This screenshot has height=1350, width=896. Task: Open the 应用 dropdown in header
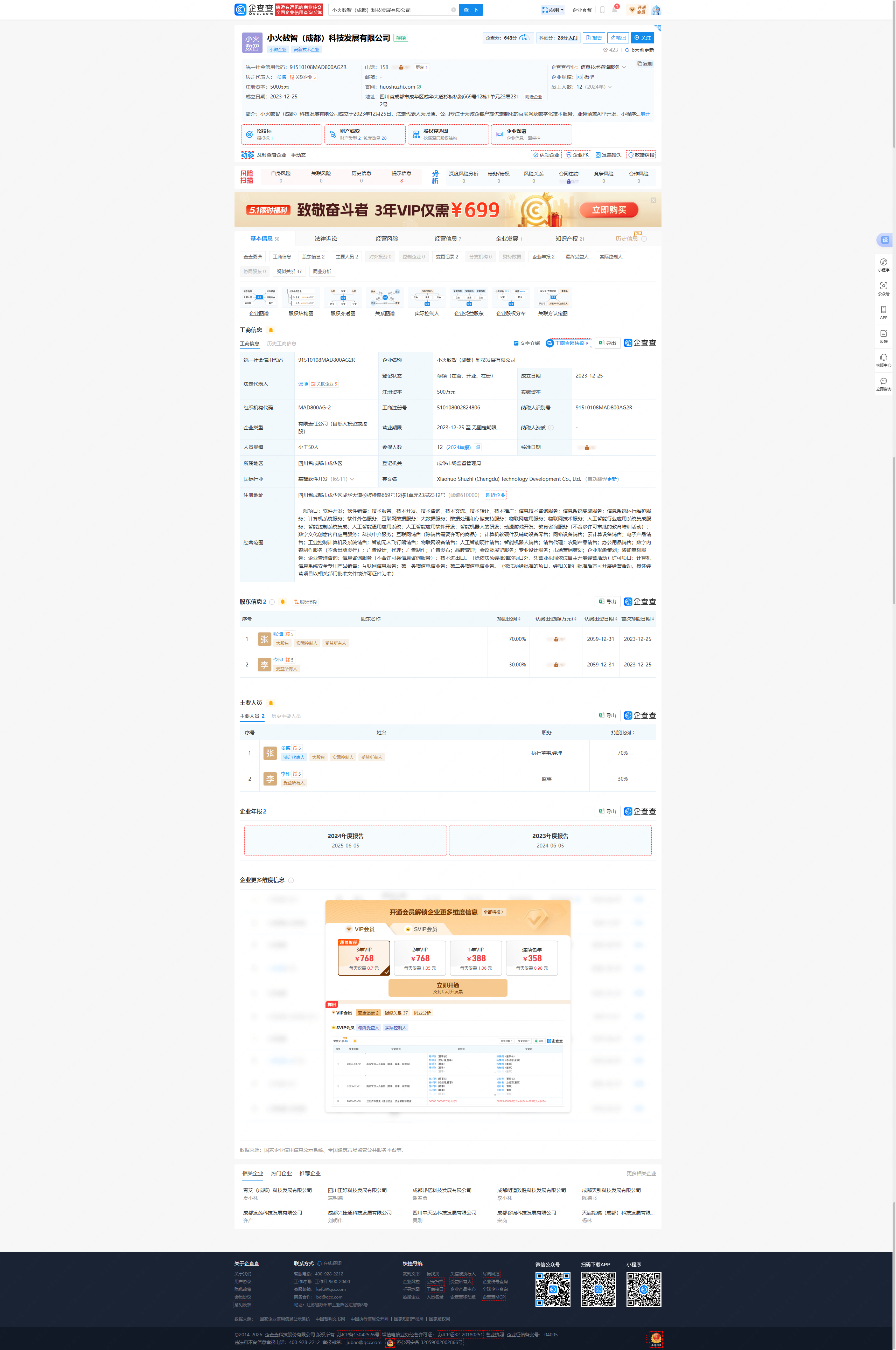point(553,10)
